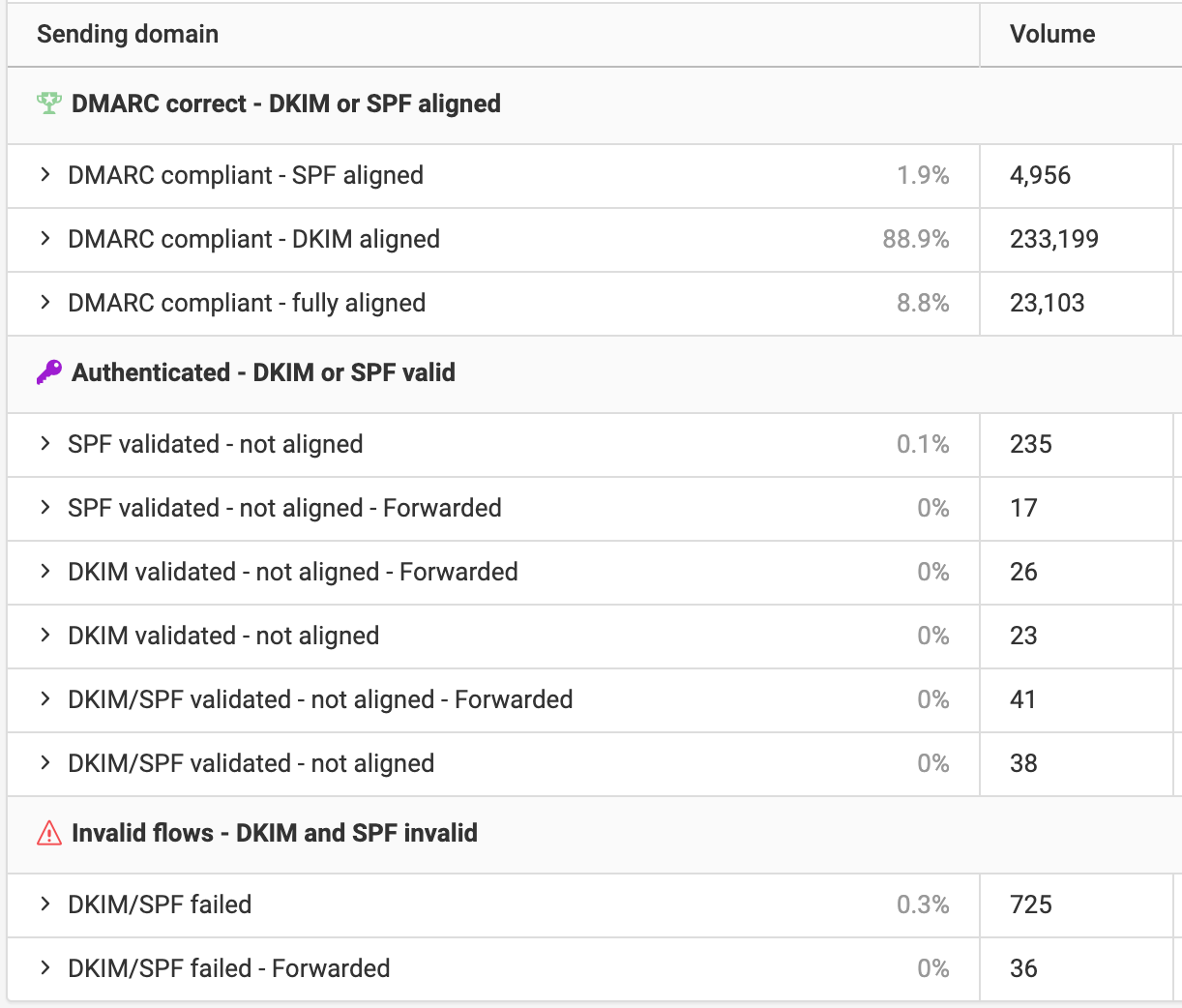This screenshot has width=1182, height=1008.
Task: Click the 88.9% percentage value
Action: pyautogui.click(x=916, y=239)
